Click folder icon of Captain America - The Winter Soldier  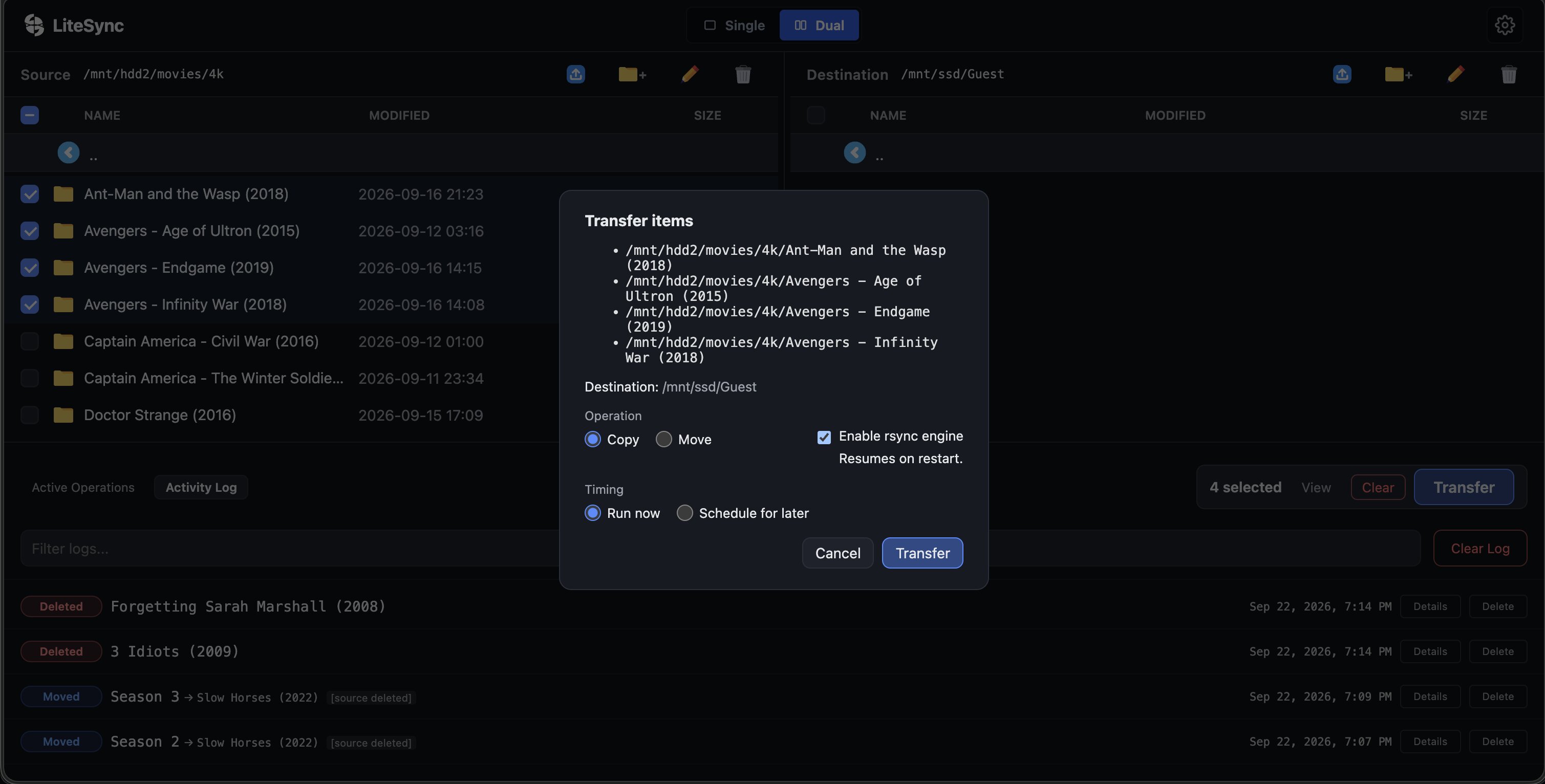pyautogui.click(x=63, y=378)
